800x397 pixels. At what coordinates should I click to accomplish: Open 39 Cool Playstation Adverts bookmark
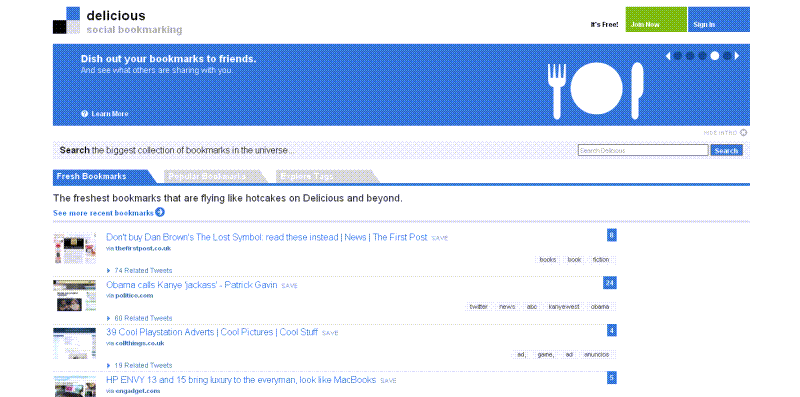pyautogui.click(x=212, y=332)
